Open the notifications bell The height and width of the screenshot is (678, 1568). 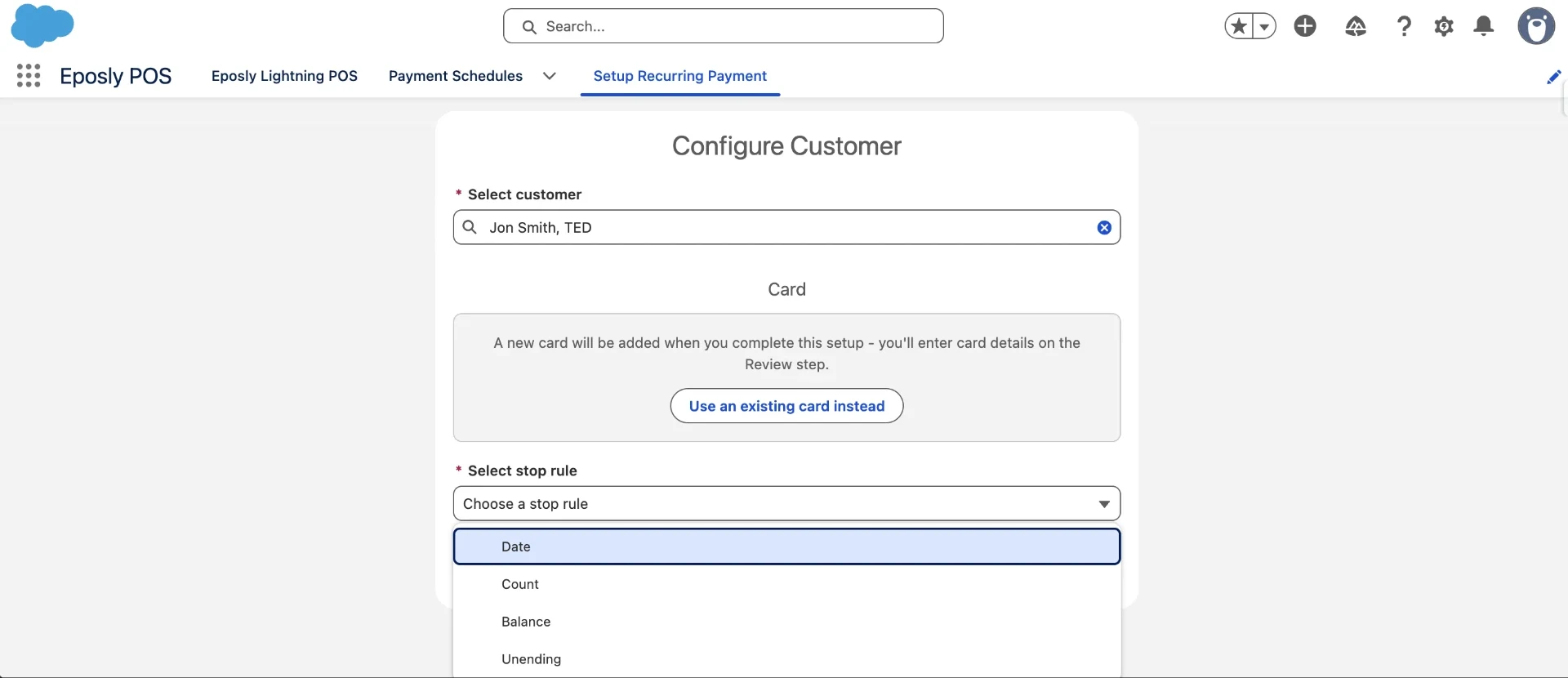click(1484, 26)
